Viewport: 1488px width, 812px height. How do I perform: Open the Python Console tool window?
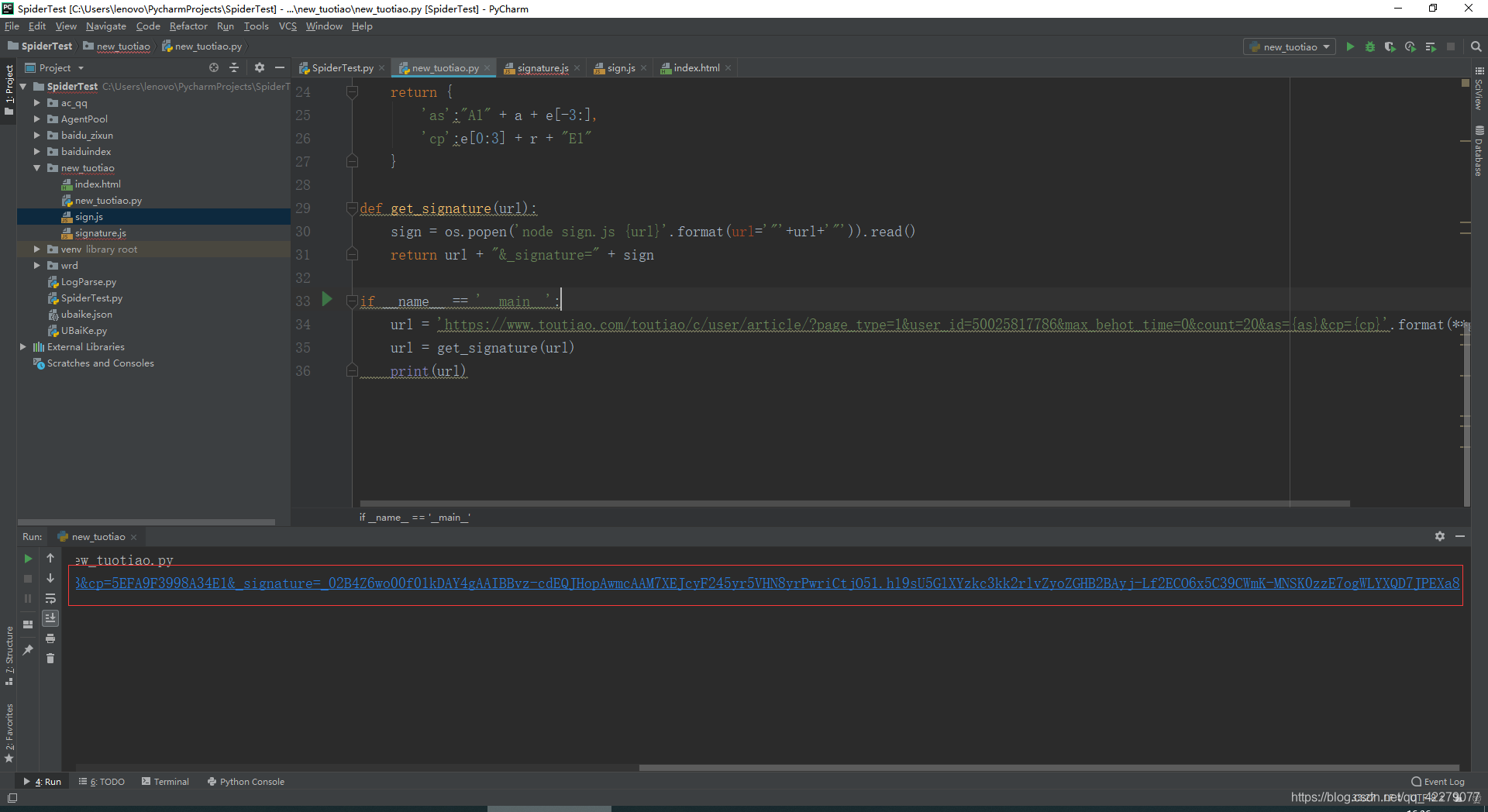pyautogui.click(x=246, y=782)
